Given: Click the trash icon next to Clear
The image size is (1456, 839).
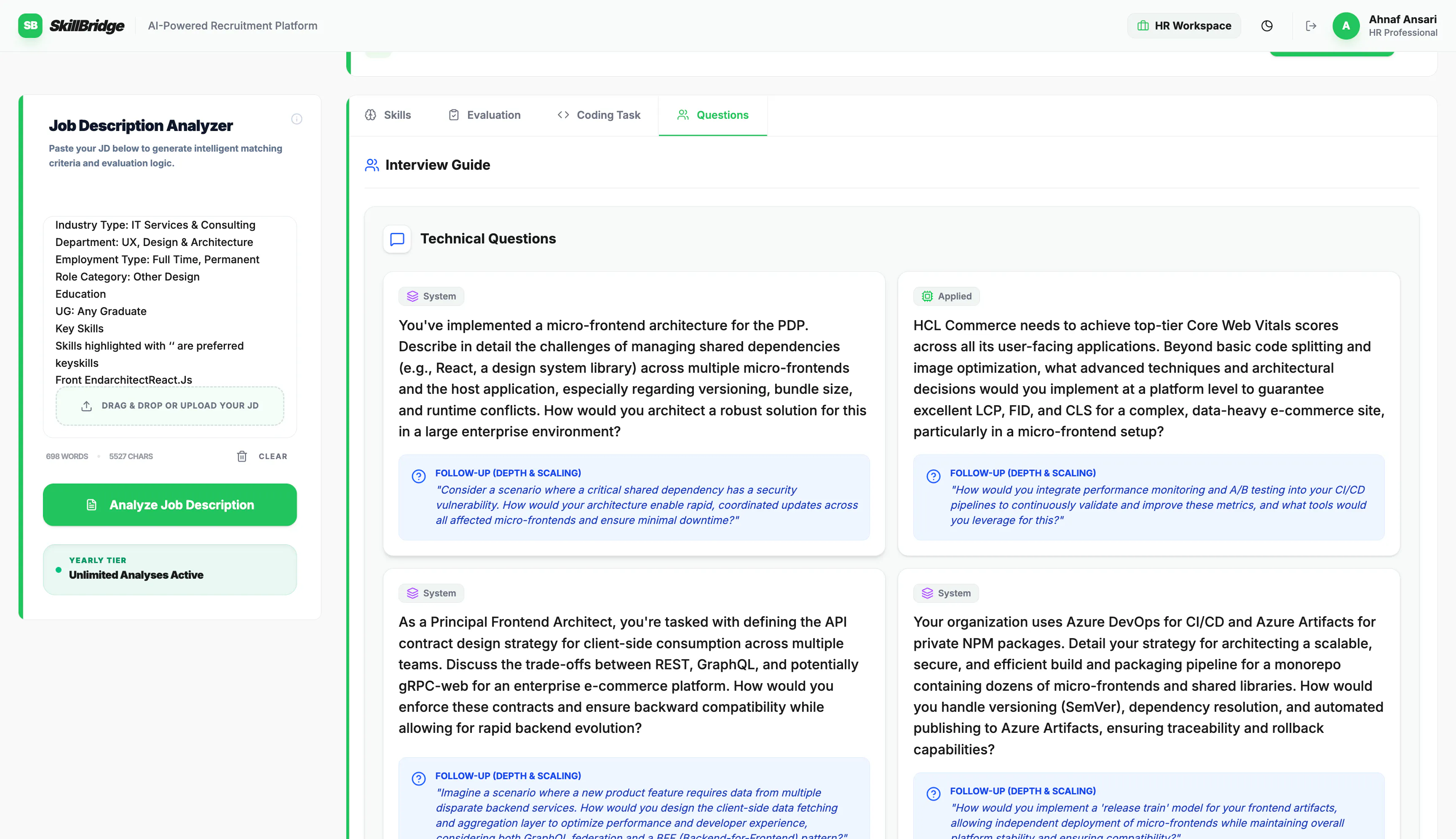Looking at the screenshot, I should click(241, 457).
